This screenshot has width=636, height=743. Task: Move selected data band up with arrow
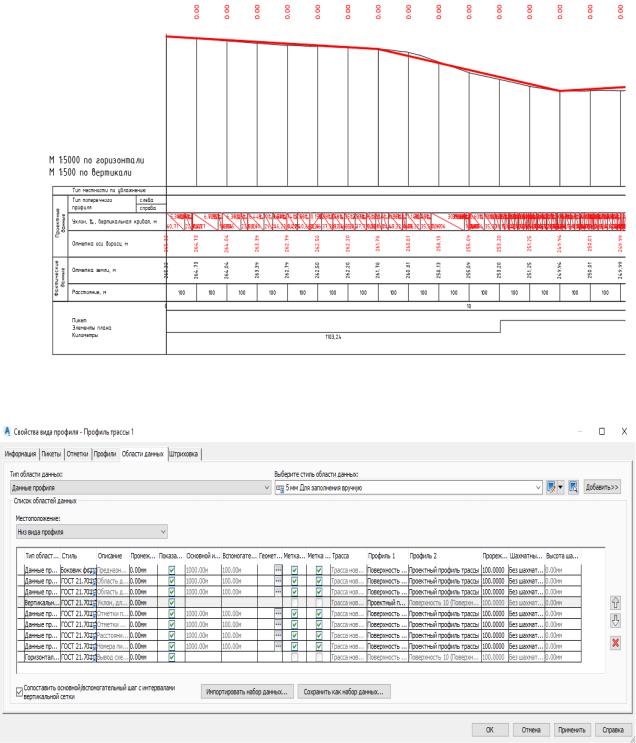(615, 602)
